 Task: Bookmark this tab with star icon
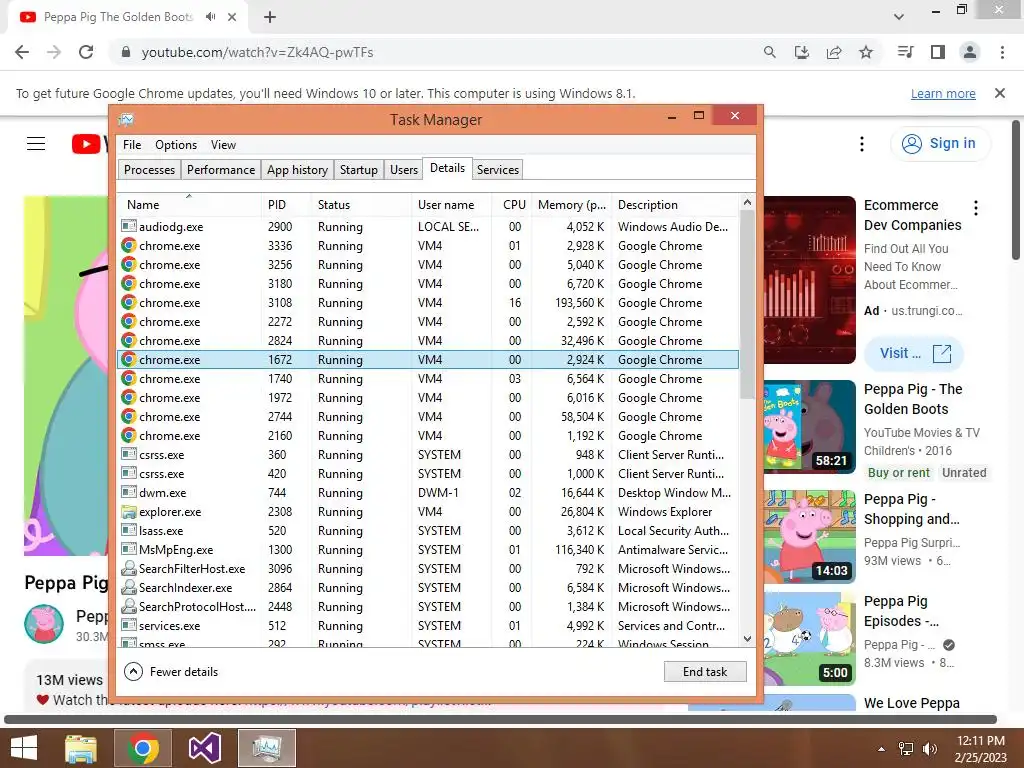coord(866,52)
